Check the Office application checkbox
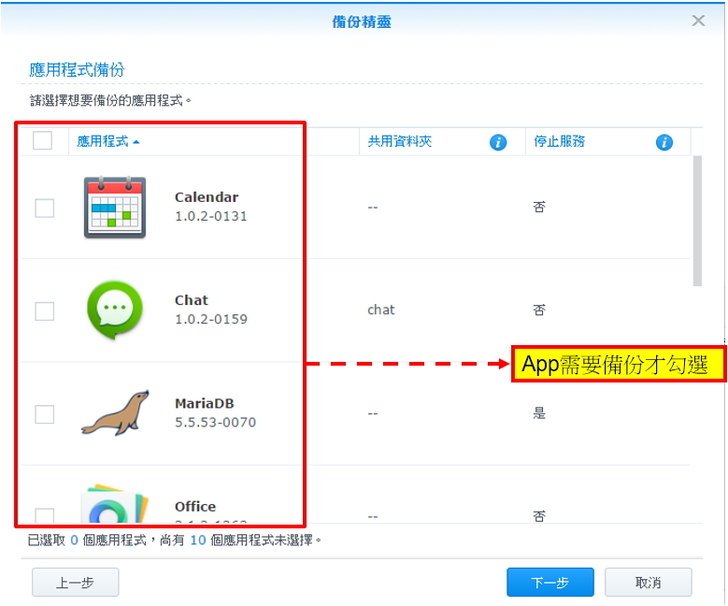 point(45,515)
